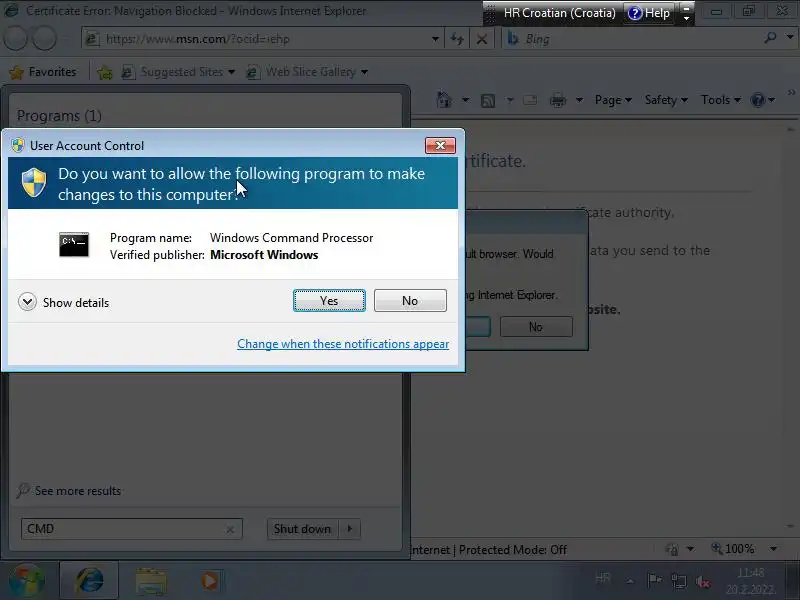Open the Safety menu

pos(666,100)
